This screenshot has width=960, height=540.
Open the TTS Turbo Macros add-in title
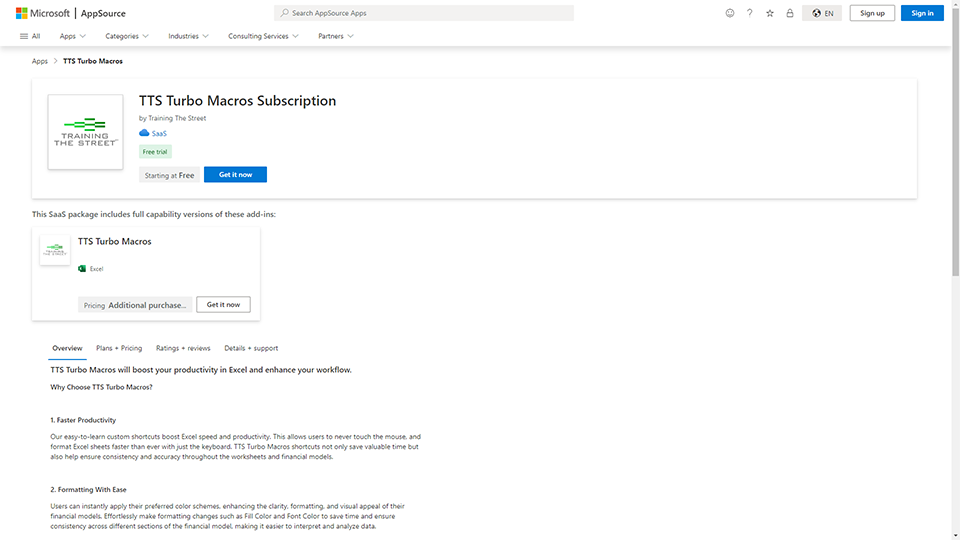coord(114,241)
